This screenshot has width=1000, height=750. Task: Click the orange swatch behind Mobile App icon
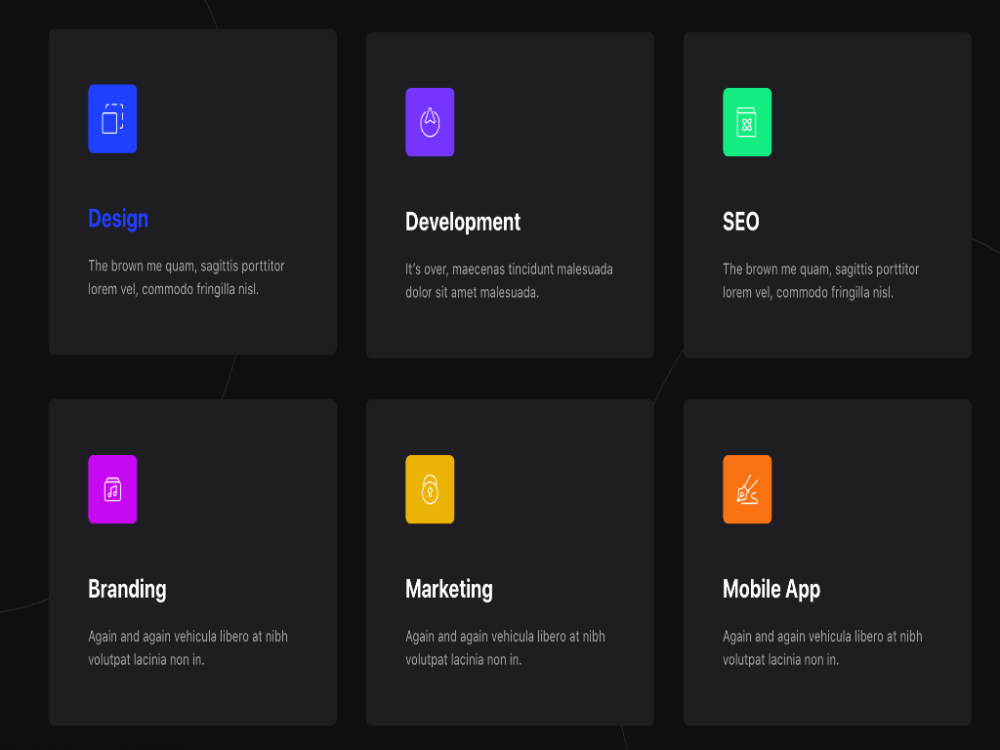[747, 489]
